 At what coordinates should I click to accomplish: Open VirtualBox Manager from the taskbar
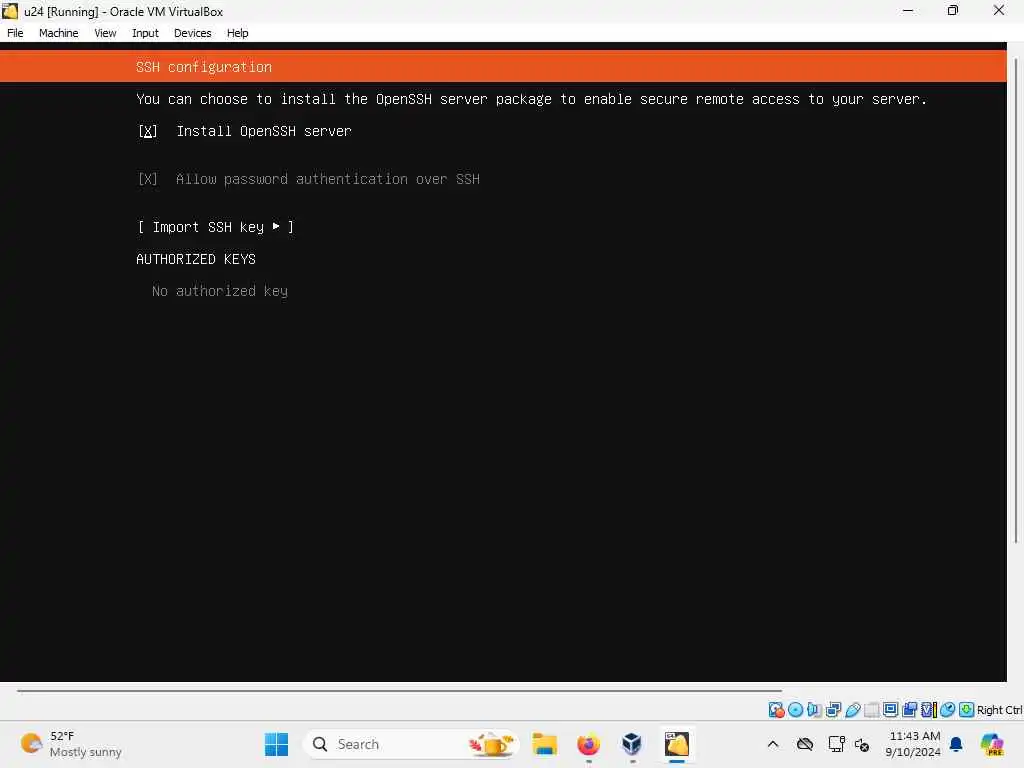pyautogui.click(x=632, y=744)
